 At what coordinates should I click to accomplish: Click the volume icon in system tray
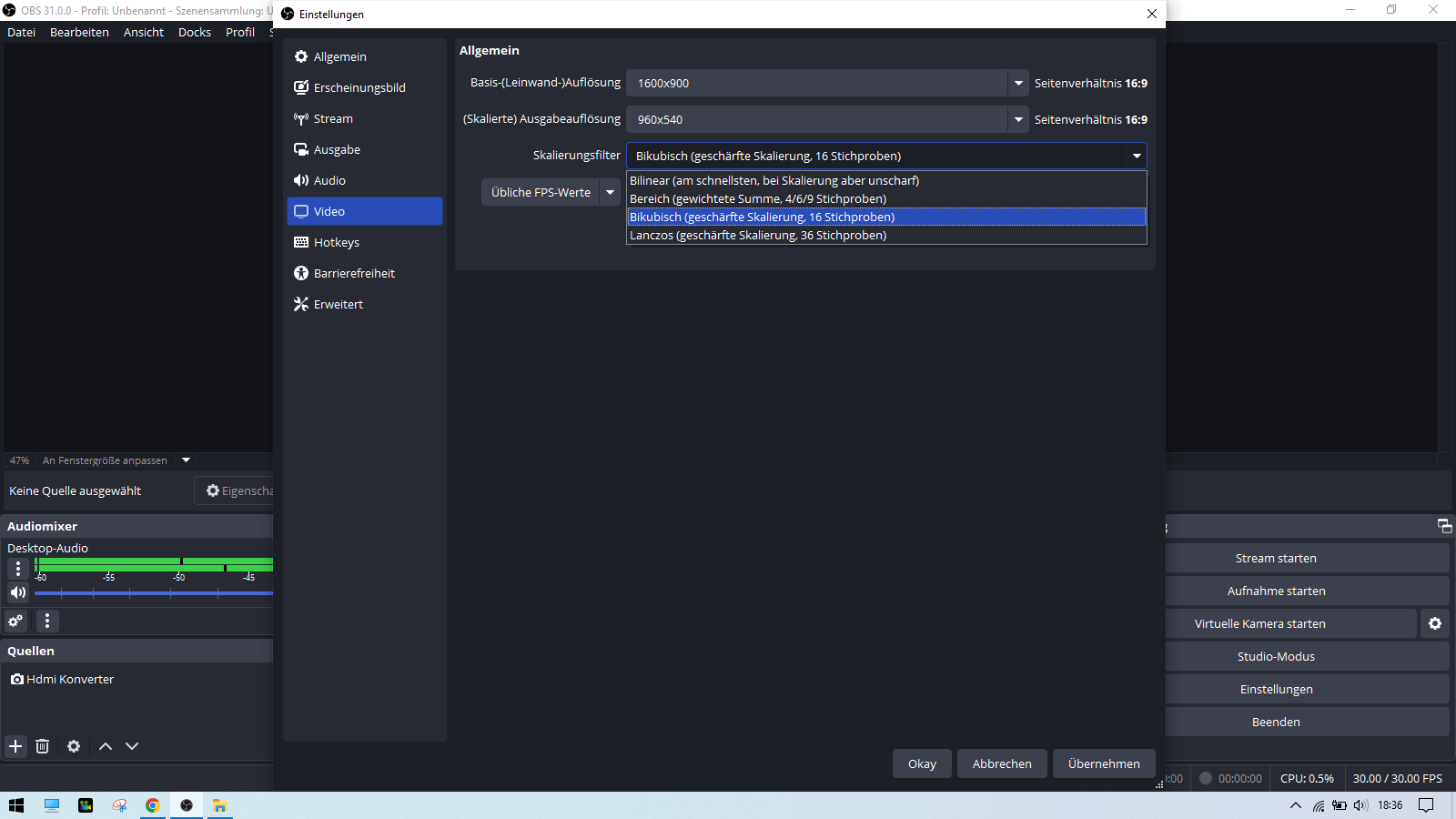pos(1361,805)
